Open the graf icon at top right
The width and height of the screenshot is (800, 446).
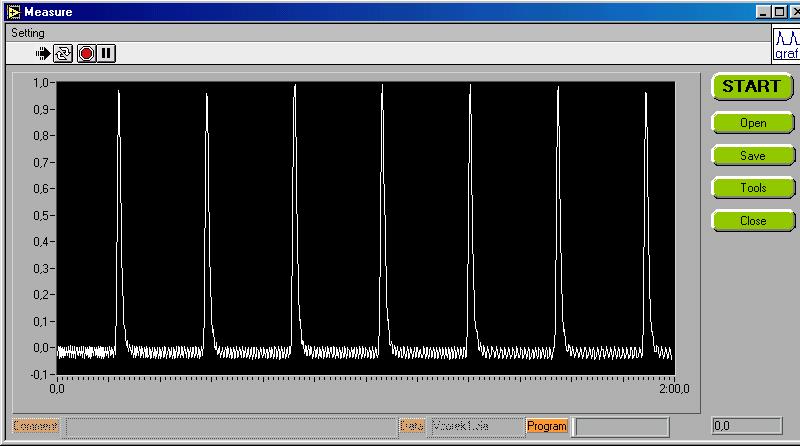[786, 45]
